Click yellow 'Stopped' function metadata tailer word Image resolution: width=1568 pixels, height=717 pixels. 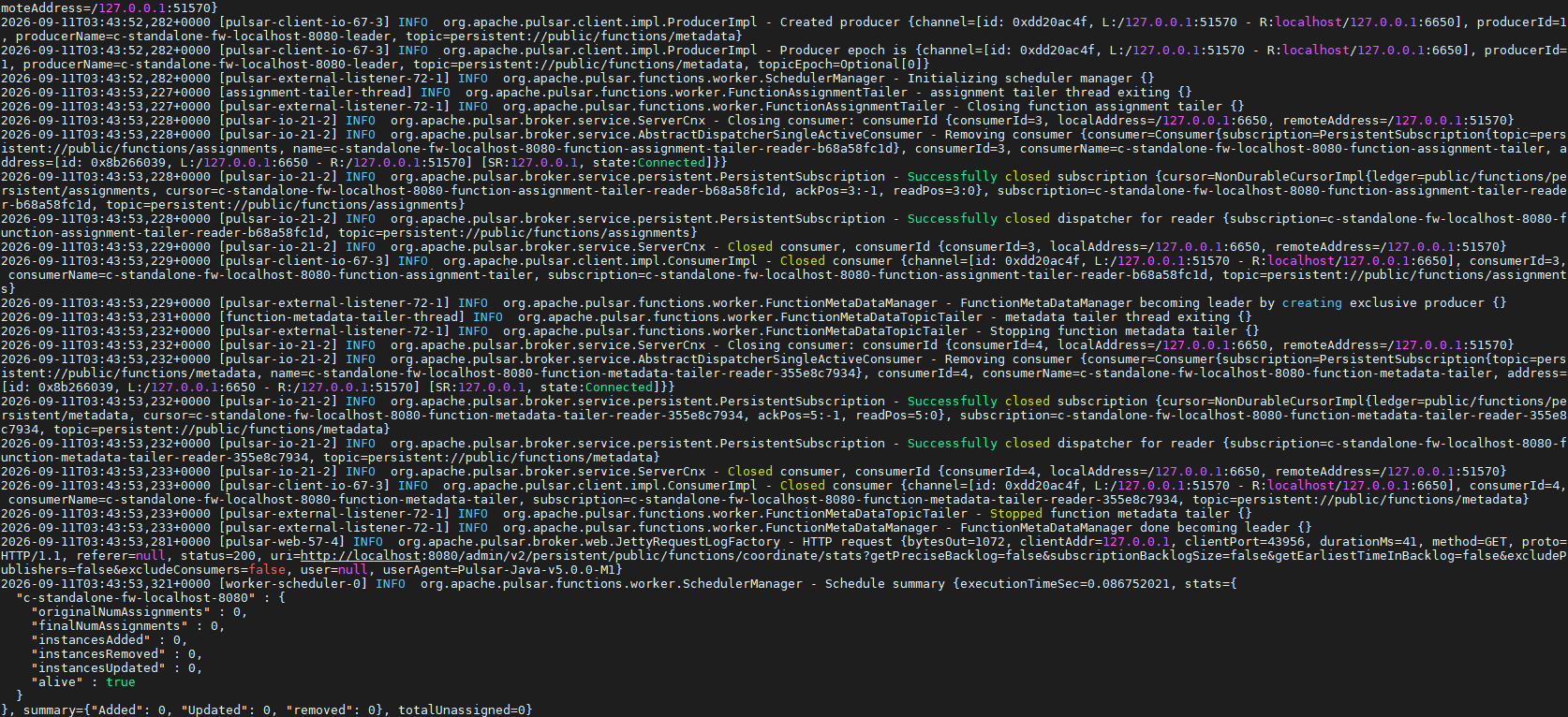coord(1015,514)
